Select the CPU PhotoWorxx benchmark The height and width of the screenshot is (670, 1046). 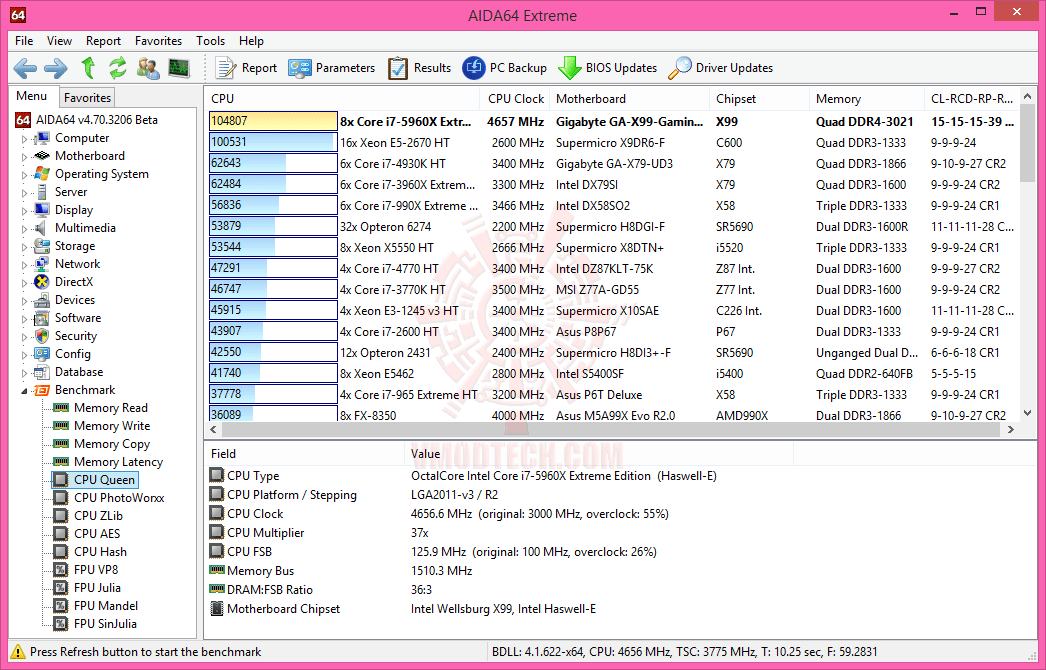tap(119, 498)
